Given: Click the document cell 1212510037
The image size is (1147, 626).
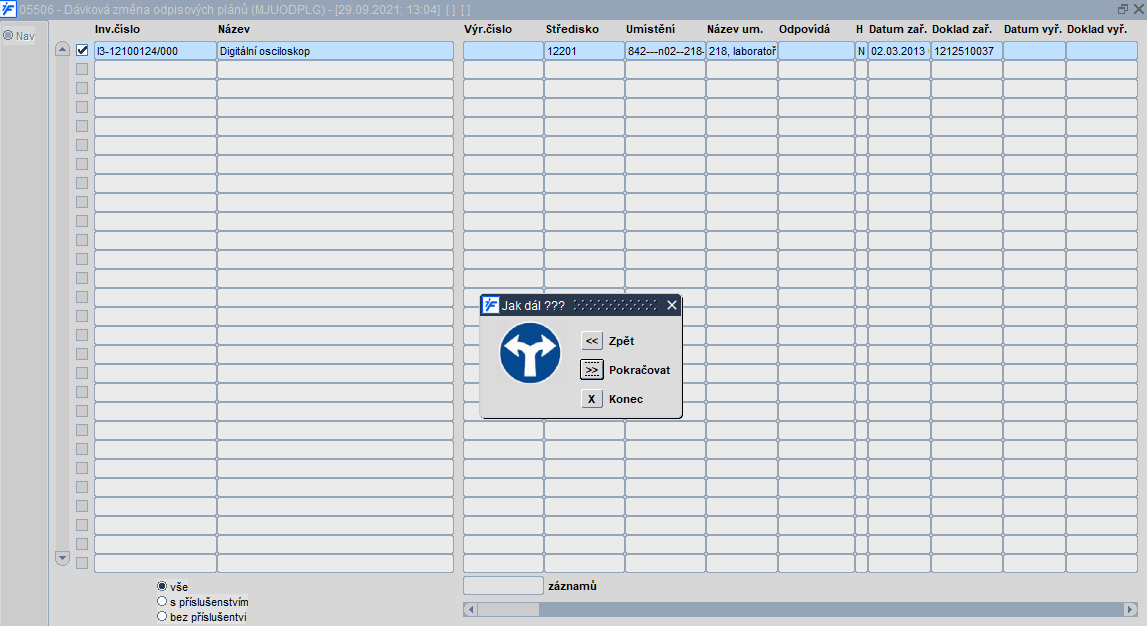Looking at the screenshot, I should (x=966, y=50).
